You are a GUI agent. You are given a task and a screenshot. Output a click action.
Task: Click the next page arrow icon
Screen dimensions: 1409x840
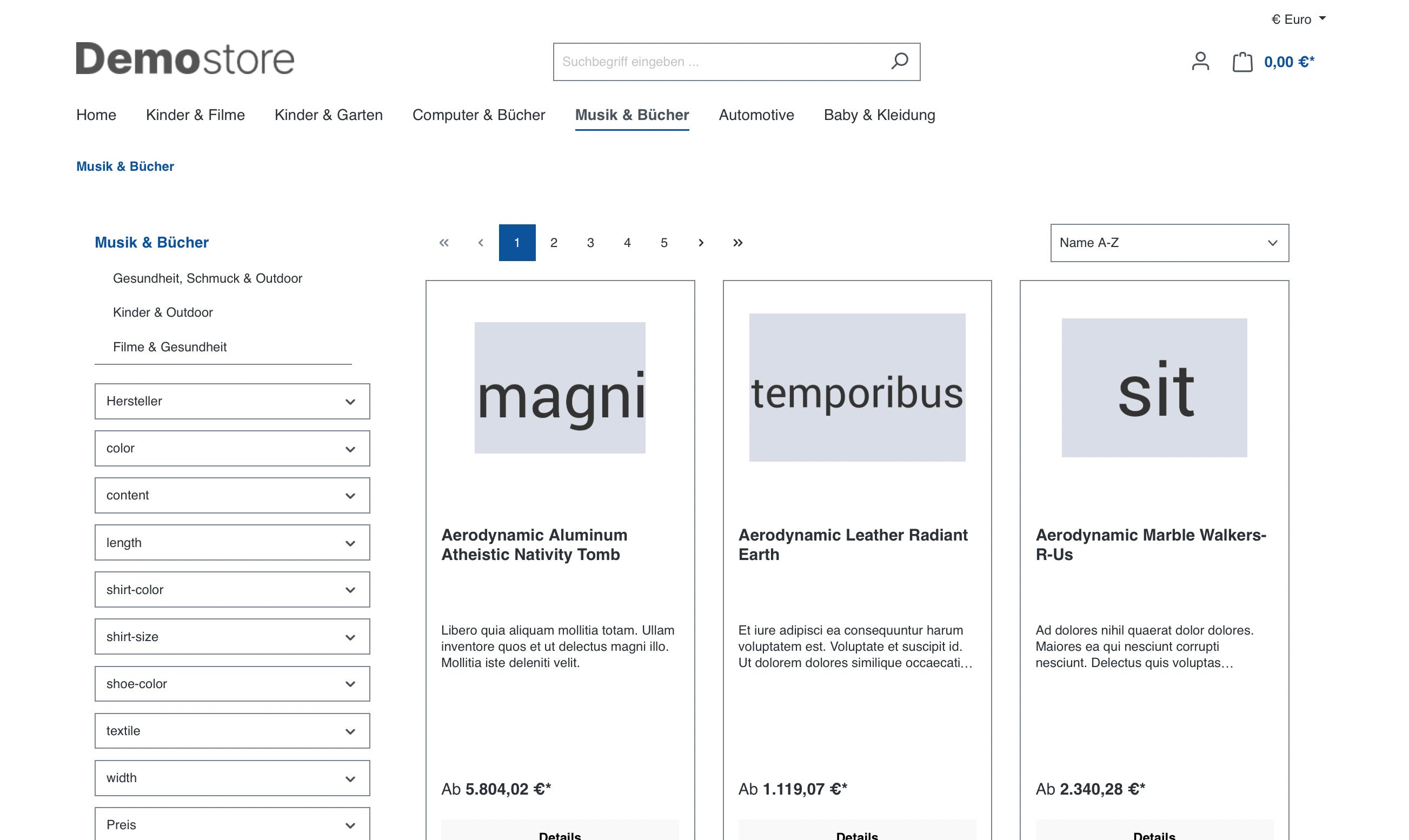pyautogui.click(x=700, y=242)
